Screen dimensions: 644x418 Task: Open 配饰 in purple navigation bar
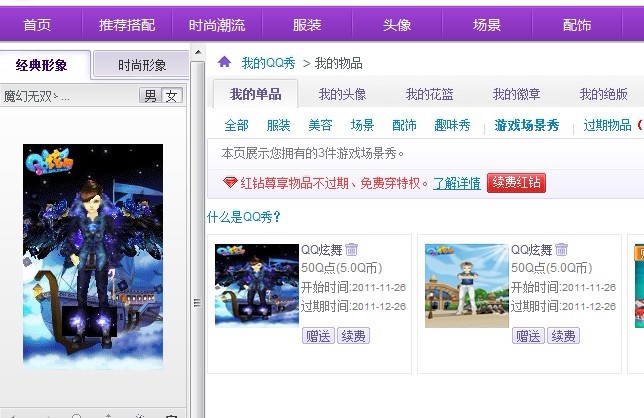577,25
